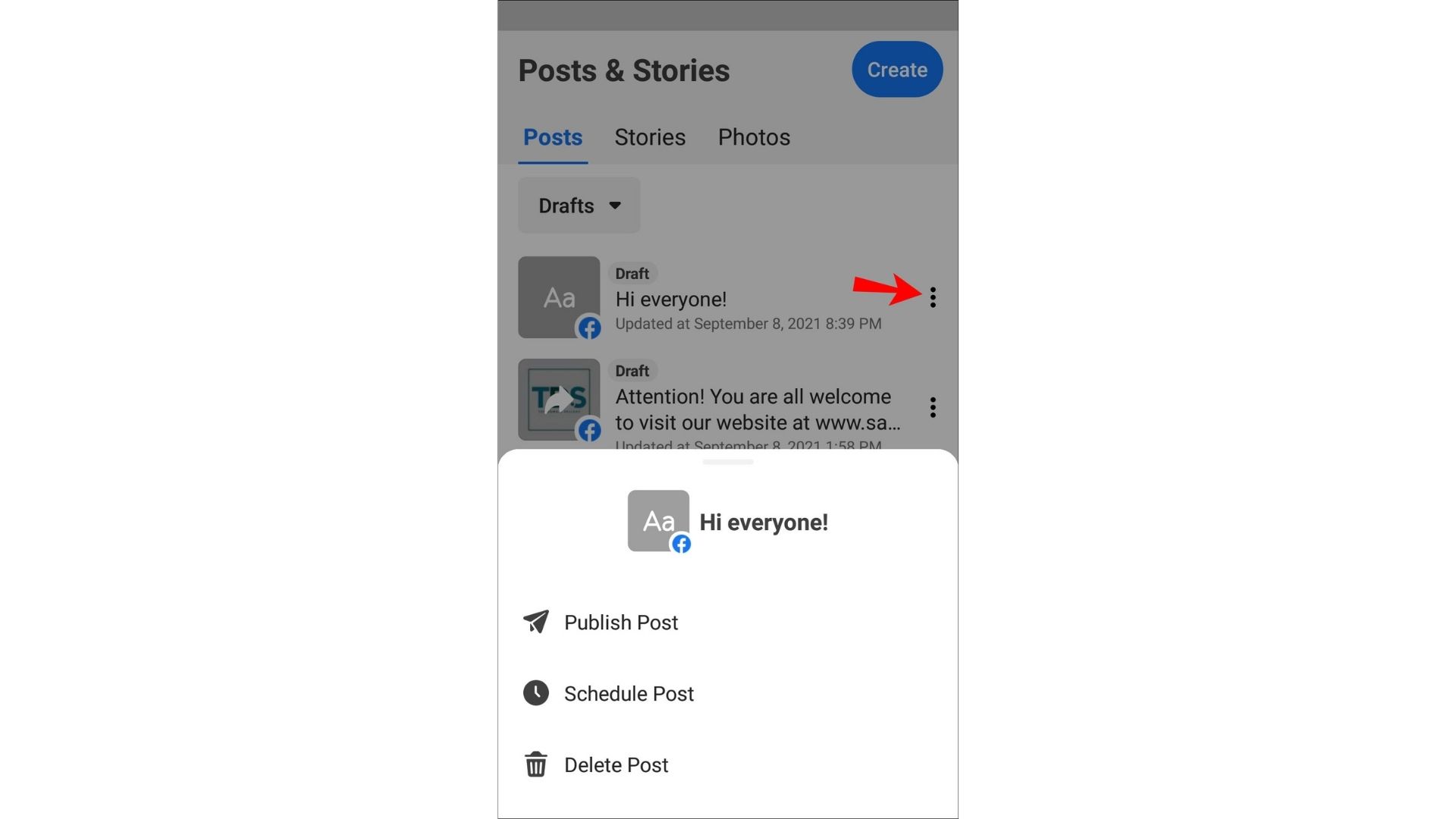Select the Posts tab
This screenshot has width=1456, height=819.
tap(553, 137)
